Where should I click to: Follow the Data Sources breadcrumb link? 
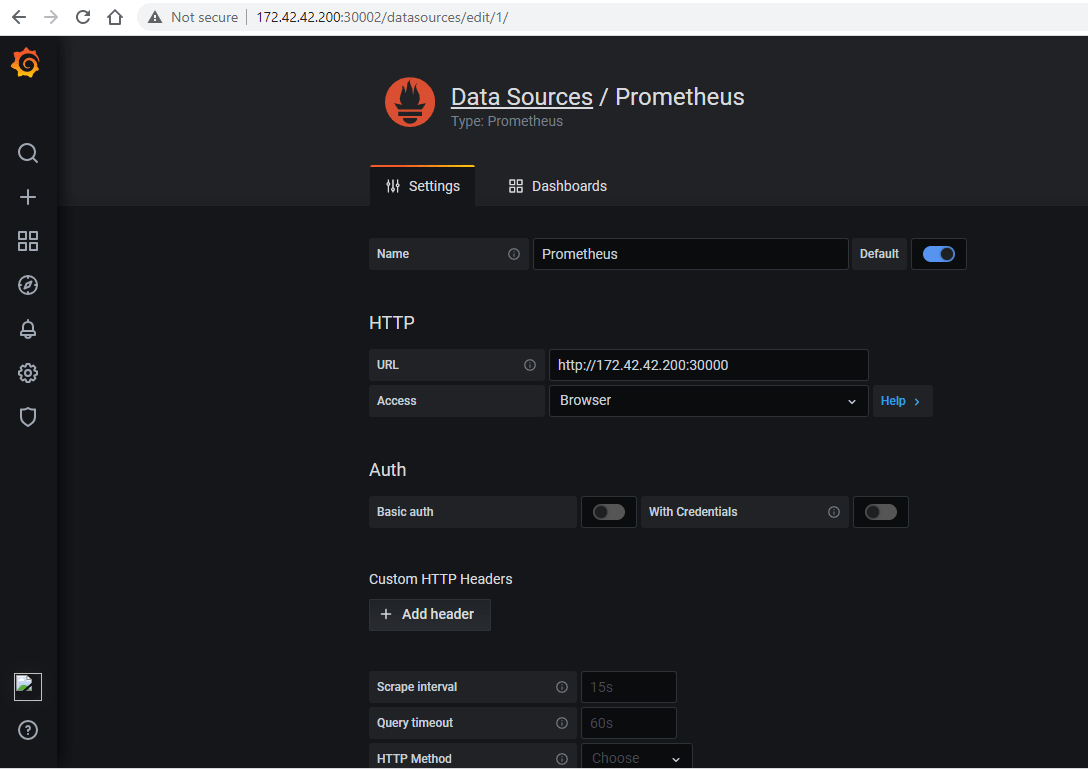coord(521,97)
